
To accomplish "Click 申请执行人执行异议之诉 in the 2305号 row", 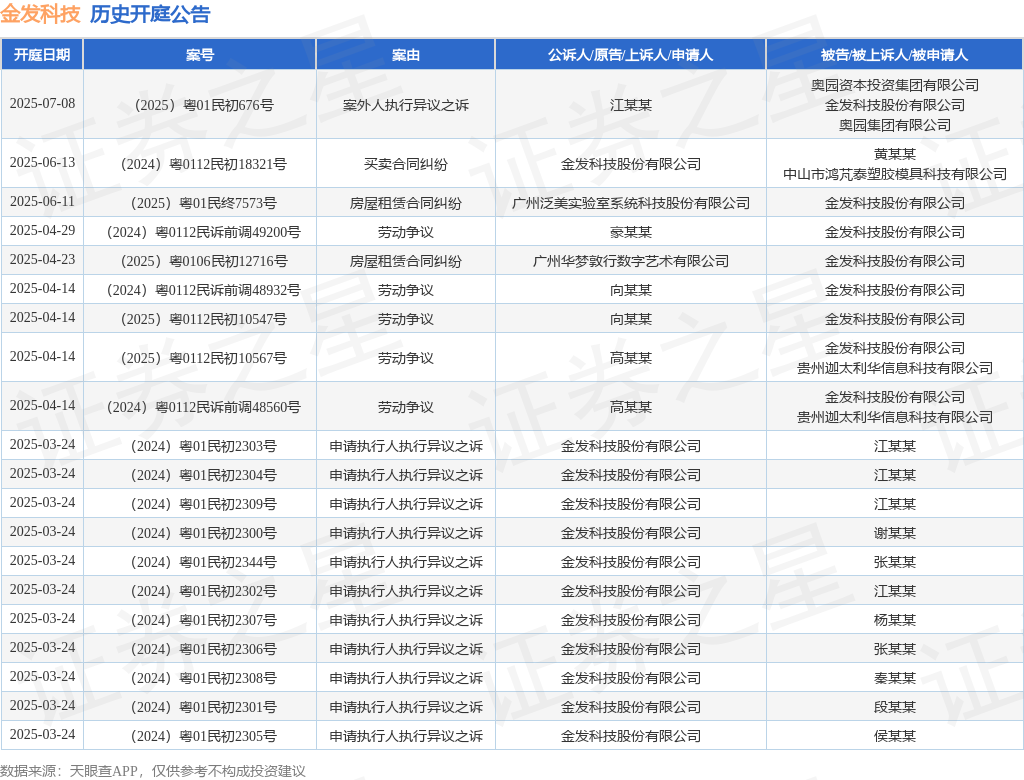I will tap(406, 736).
